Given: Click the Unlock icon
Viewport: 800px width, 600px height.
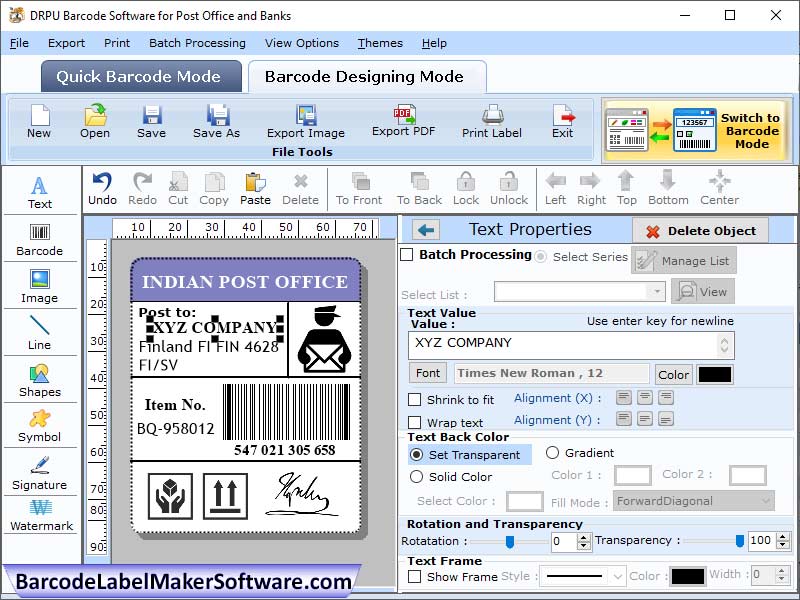Looking at the screenshot, I should [509, 189].
